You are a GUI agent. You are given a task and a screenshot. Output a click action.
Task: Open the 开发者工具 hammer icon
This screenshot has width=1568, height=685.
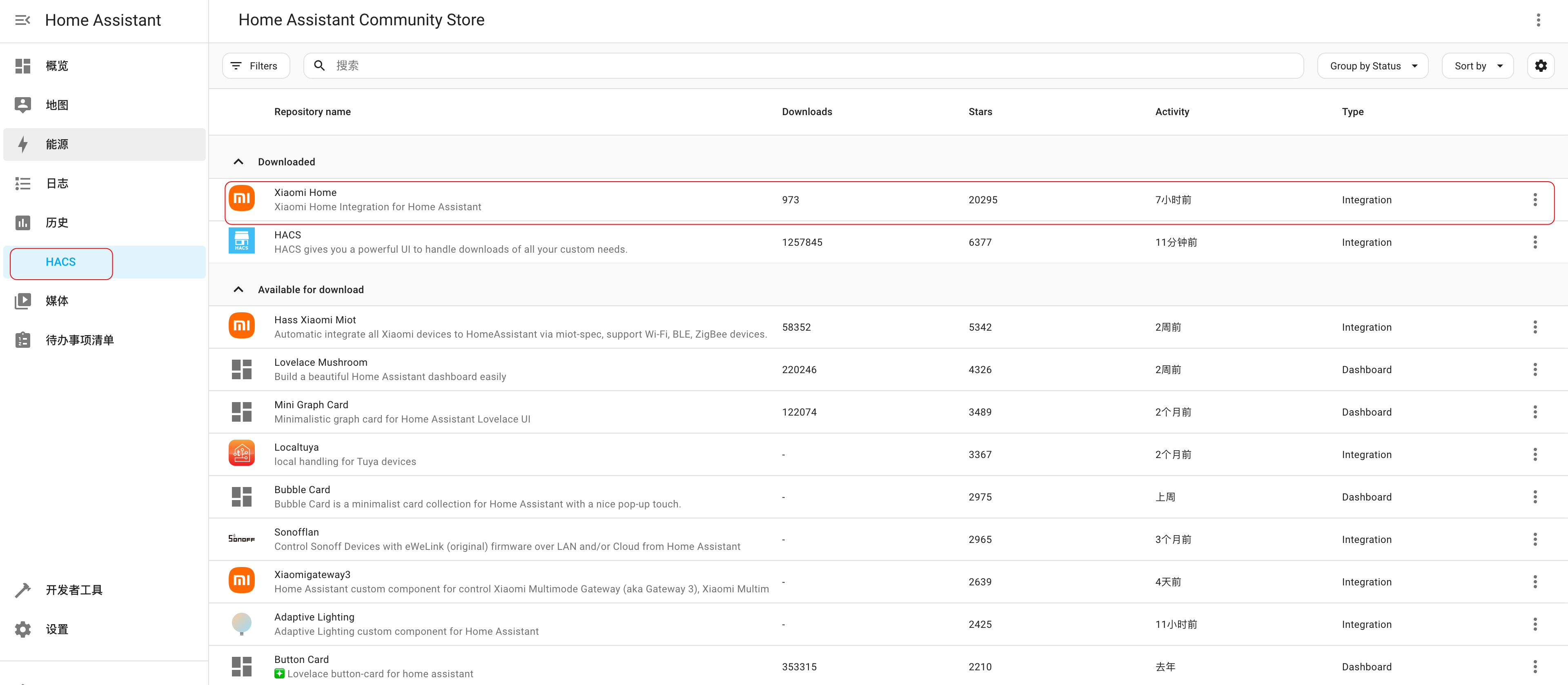(22, 590)
